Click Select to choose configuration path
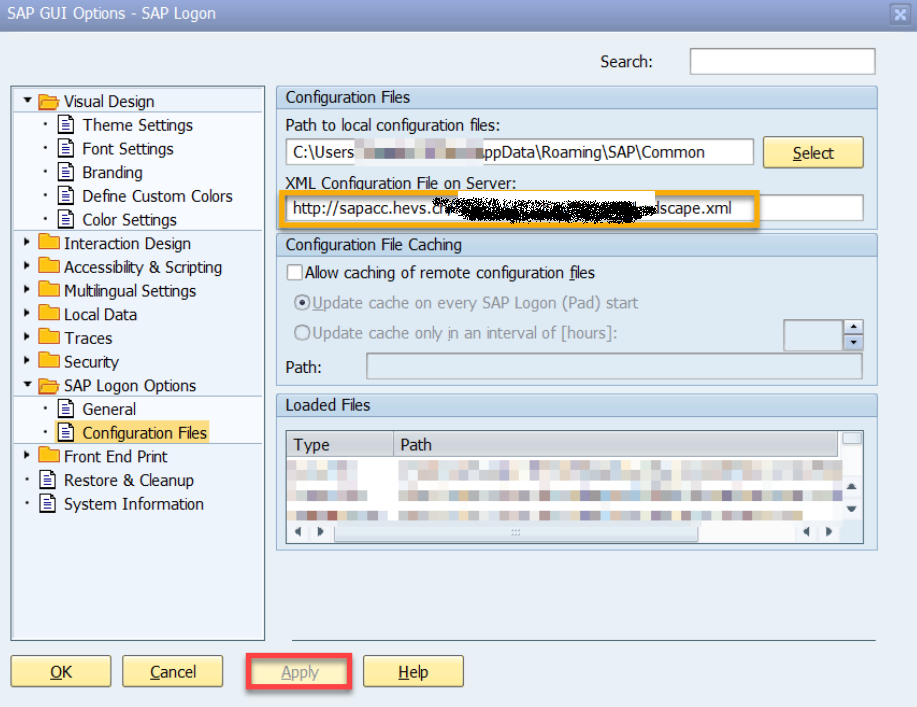Screen dimensions: 917x707 click(x=813, y=153)
